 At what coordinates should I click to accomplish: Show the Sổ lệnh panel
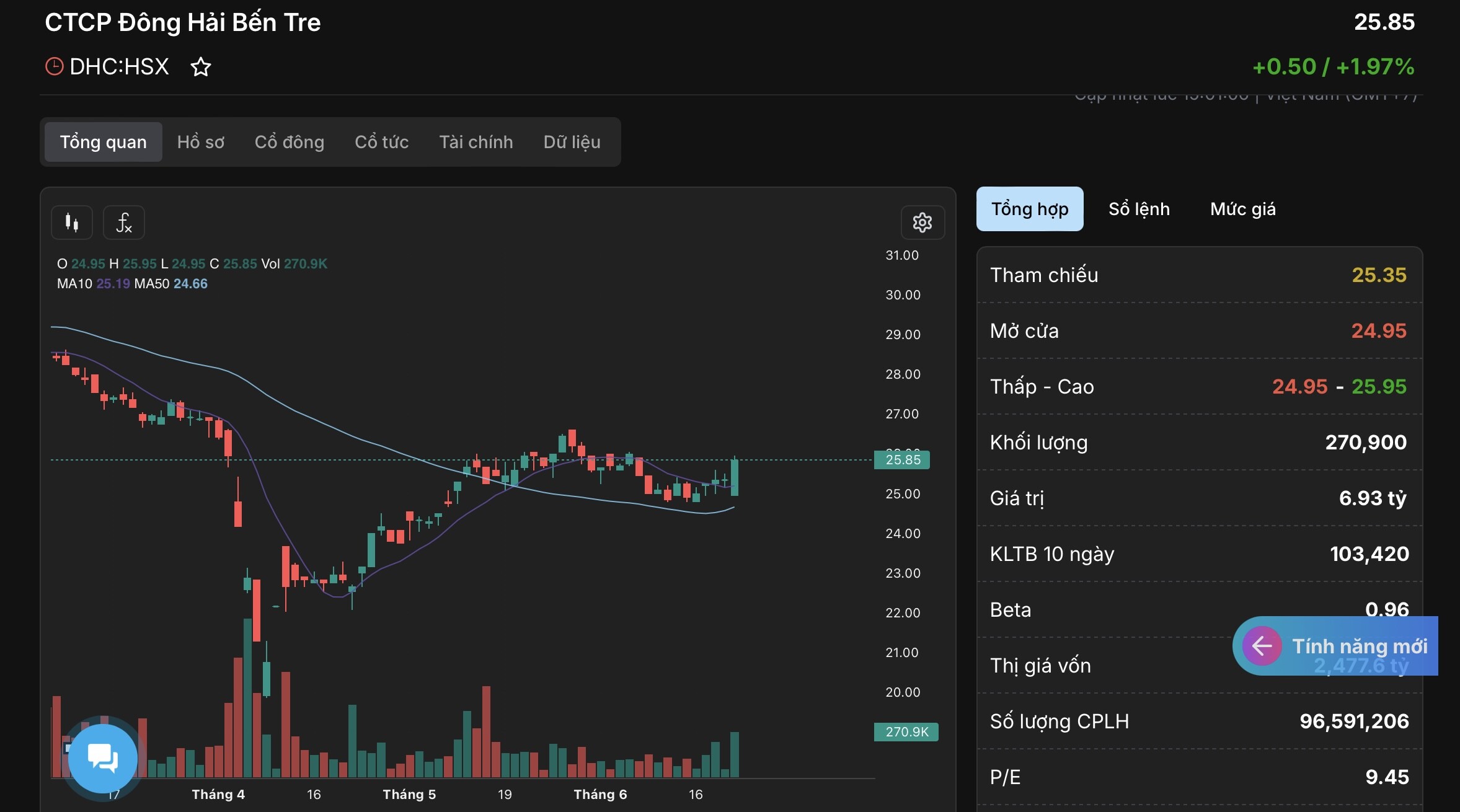click(x=1139, y=209)
